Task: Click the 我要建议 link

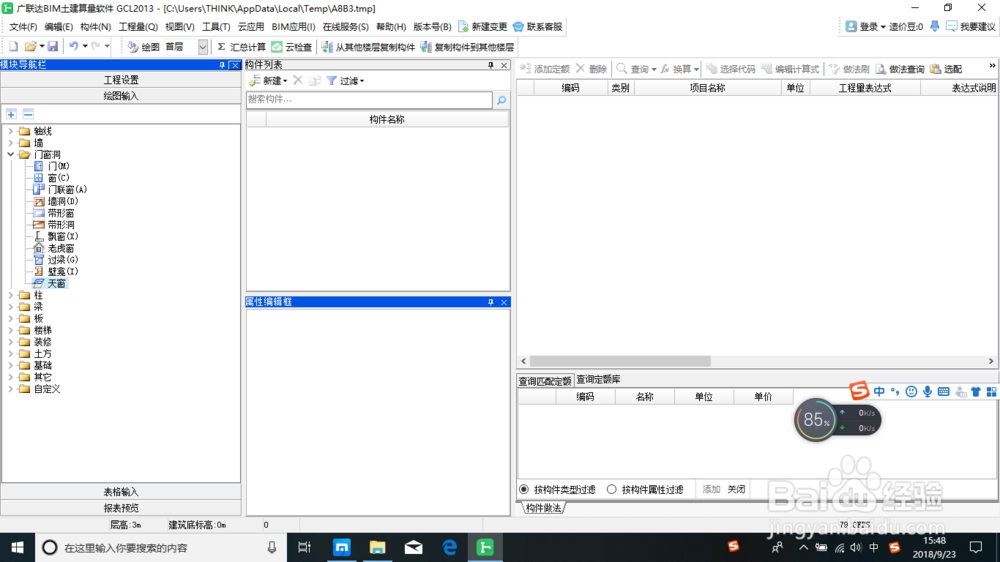Action: [970, 27]
